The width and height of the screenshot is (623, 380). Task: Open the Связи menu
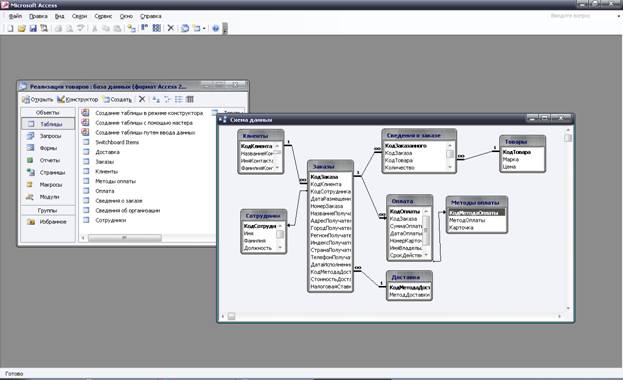click(79, 16)
